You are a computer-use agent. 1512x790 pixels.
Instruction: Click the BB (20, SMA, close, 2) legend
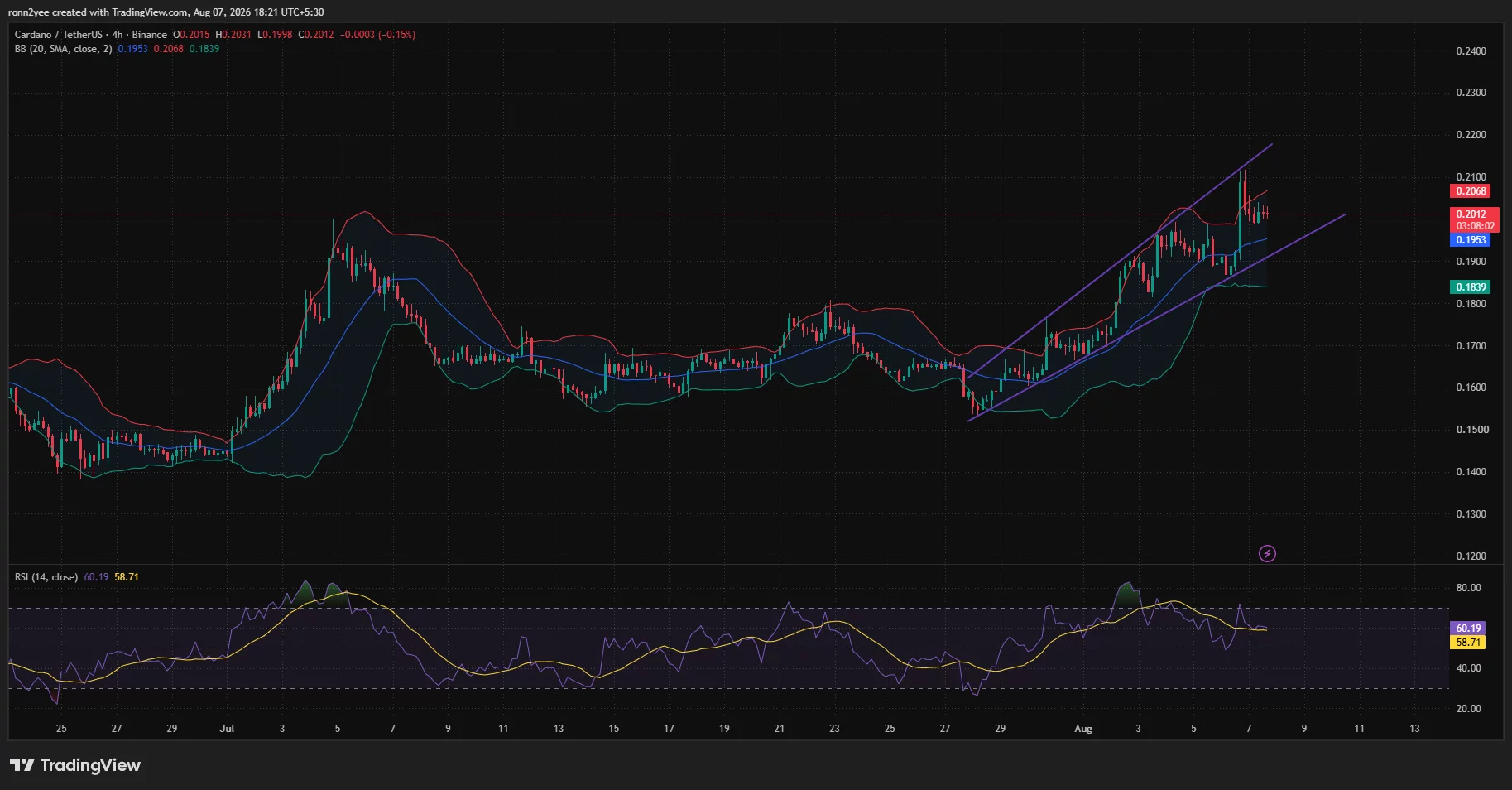pos(63,49)
